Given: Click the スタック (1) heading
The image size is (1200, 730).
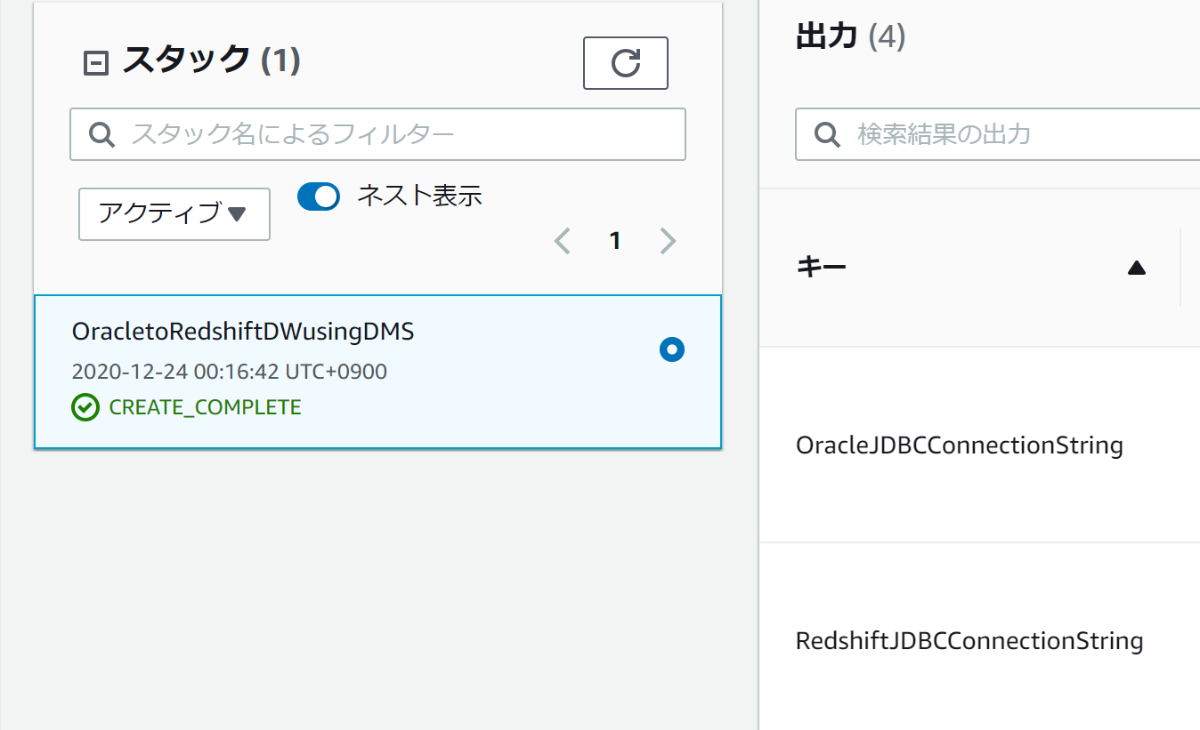Looking at the screenshot, I should [211, 60].
